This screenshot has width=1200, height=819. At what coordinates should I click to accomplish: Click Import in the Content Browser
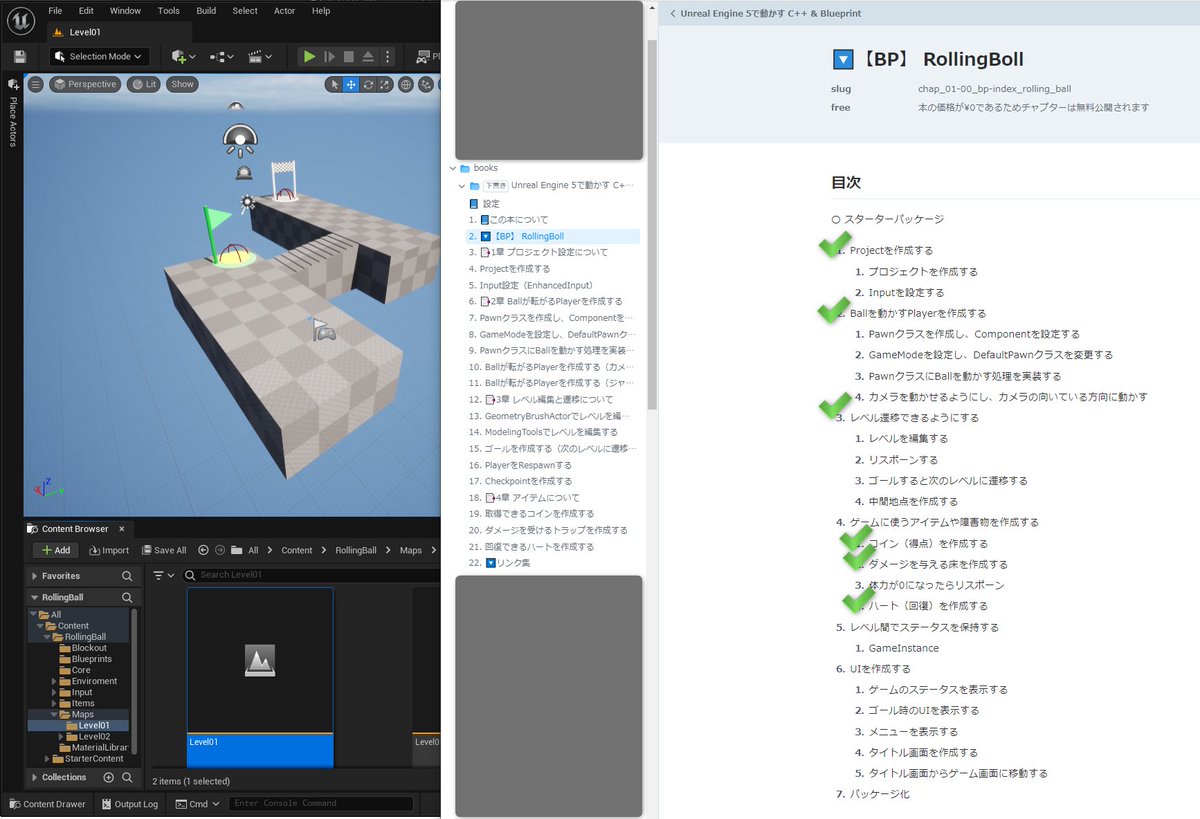109,550
